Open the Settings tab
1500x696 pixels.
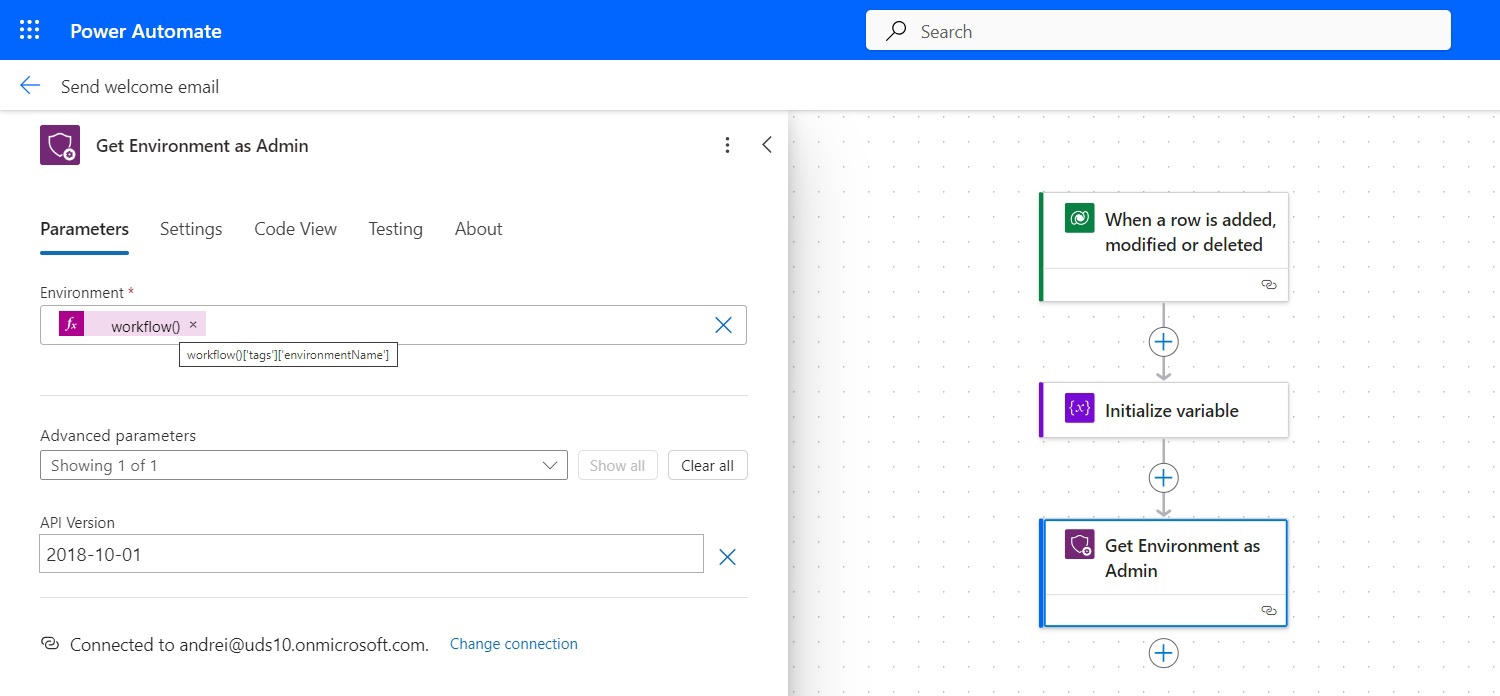point(191,229)
